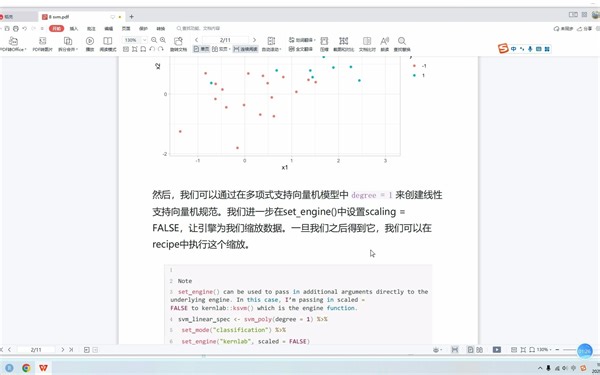Click the Sogou microphone voice input icon
This screenshot has height=375, width=600.
(x=530, y=49)
